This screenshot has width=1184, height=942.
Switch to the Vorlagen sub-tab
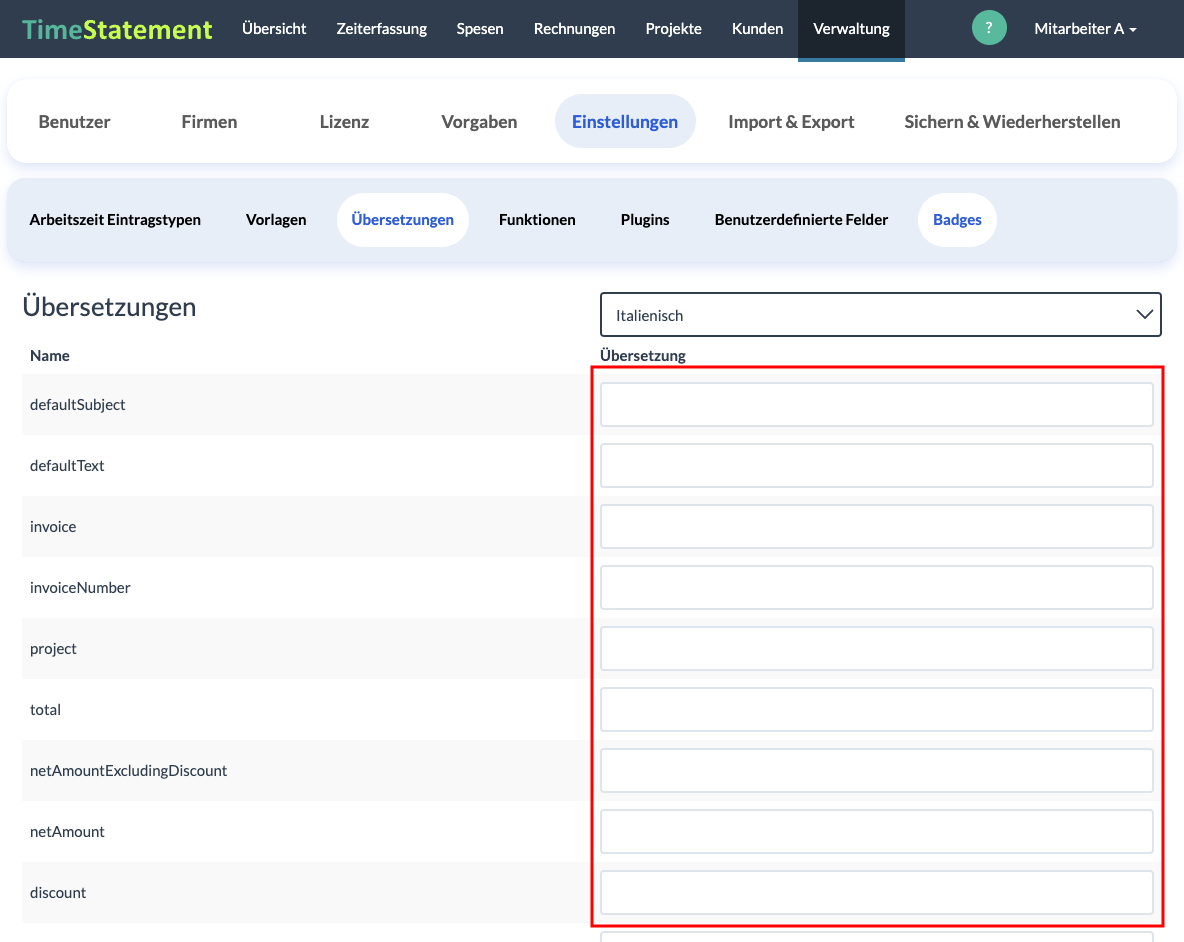[276, 220]
